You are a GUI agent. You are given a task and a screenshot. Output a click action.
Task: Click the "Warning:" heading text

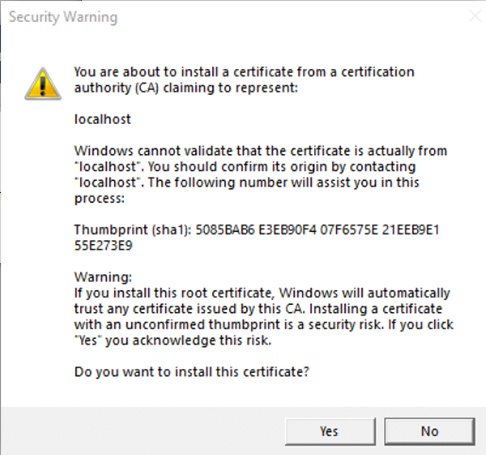[x=103, y=277]
